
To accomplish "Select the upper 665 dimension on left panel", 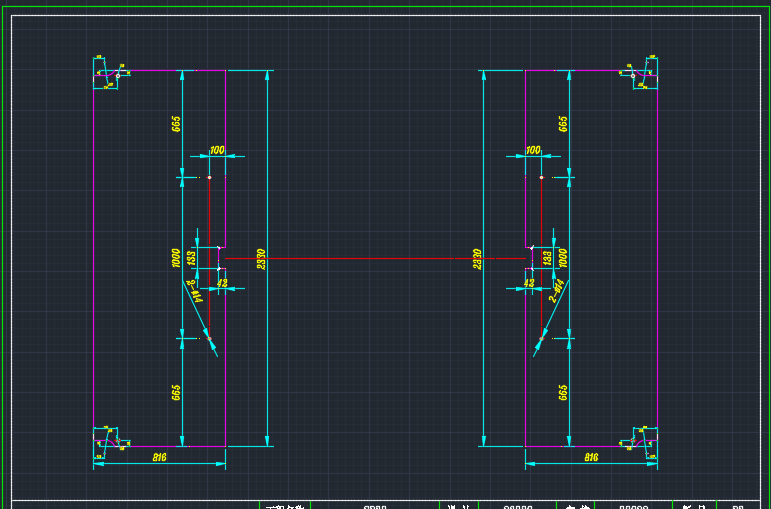I will 176,123.
